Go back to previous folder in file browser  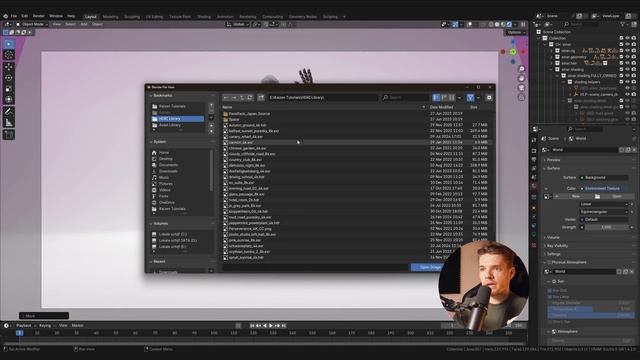point(226,98)
